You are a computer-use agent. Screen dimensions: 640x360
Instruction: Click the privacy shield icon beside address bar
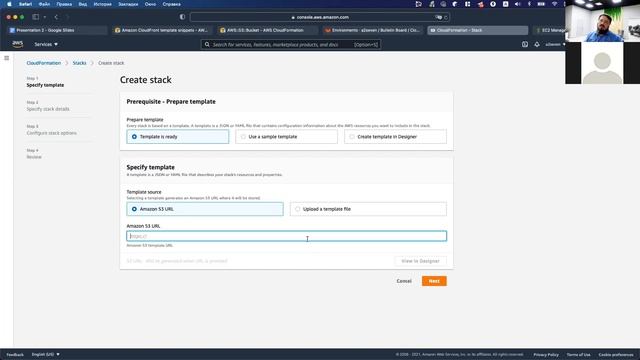coord(182,17)
